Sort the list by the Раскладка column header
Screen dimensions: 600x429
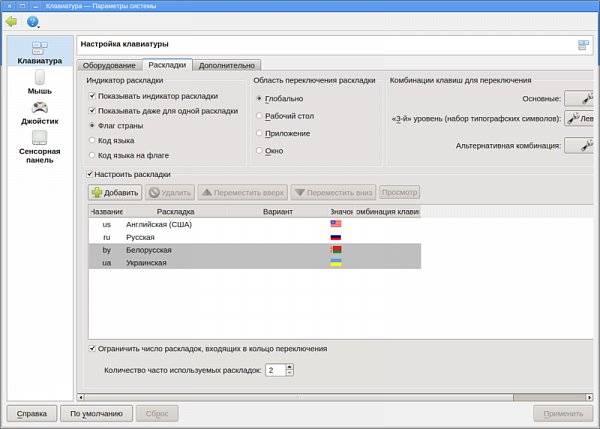pos(175,212)
